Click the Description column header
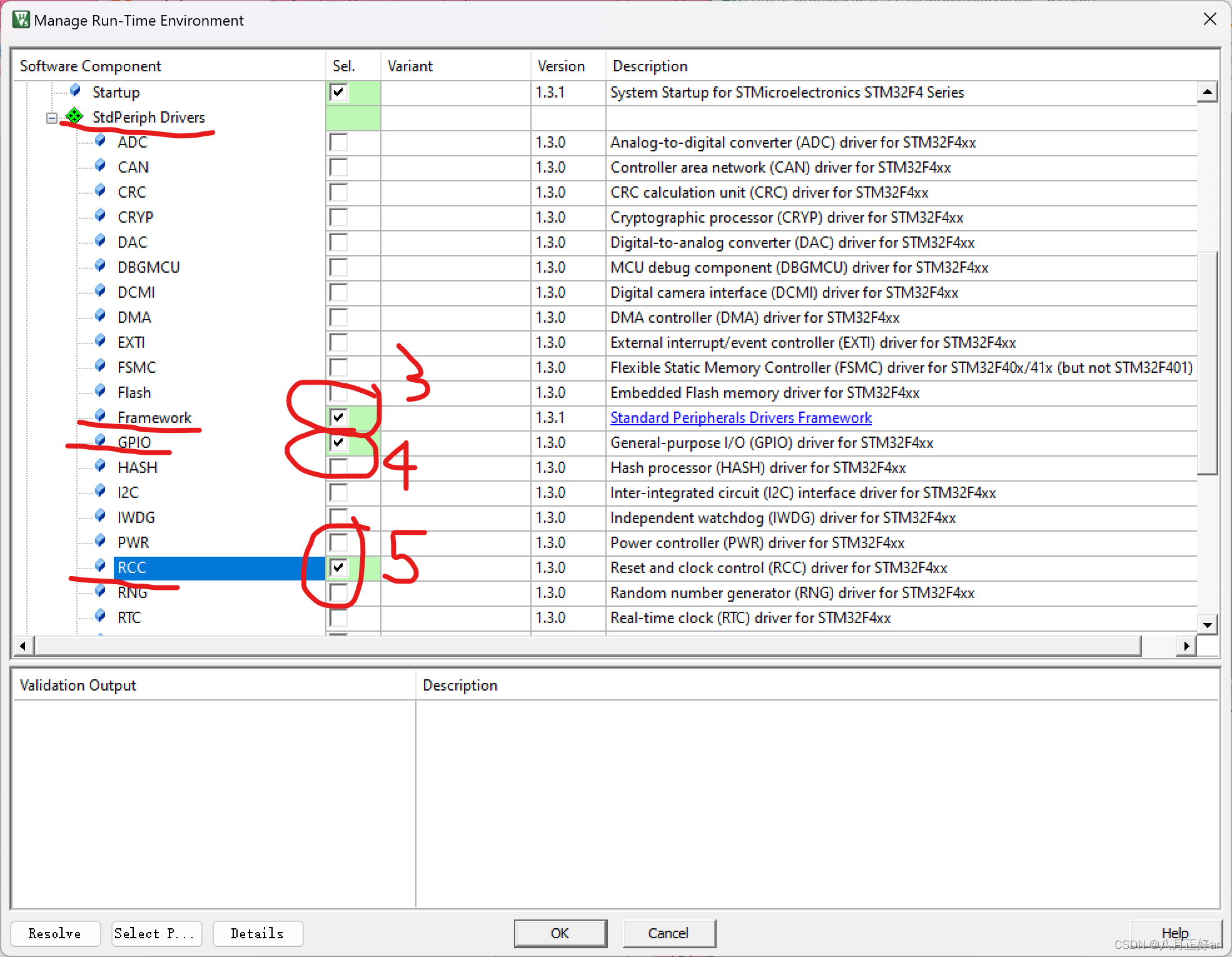The image size is (1232, 957). tap(650, 66)
